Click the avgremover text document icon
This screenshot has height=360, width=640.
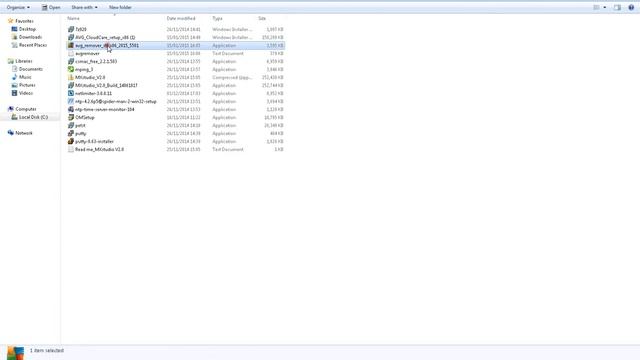71,53
